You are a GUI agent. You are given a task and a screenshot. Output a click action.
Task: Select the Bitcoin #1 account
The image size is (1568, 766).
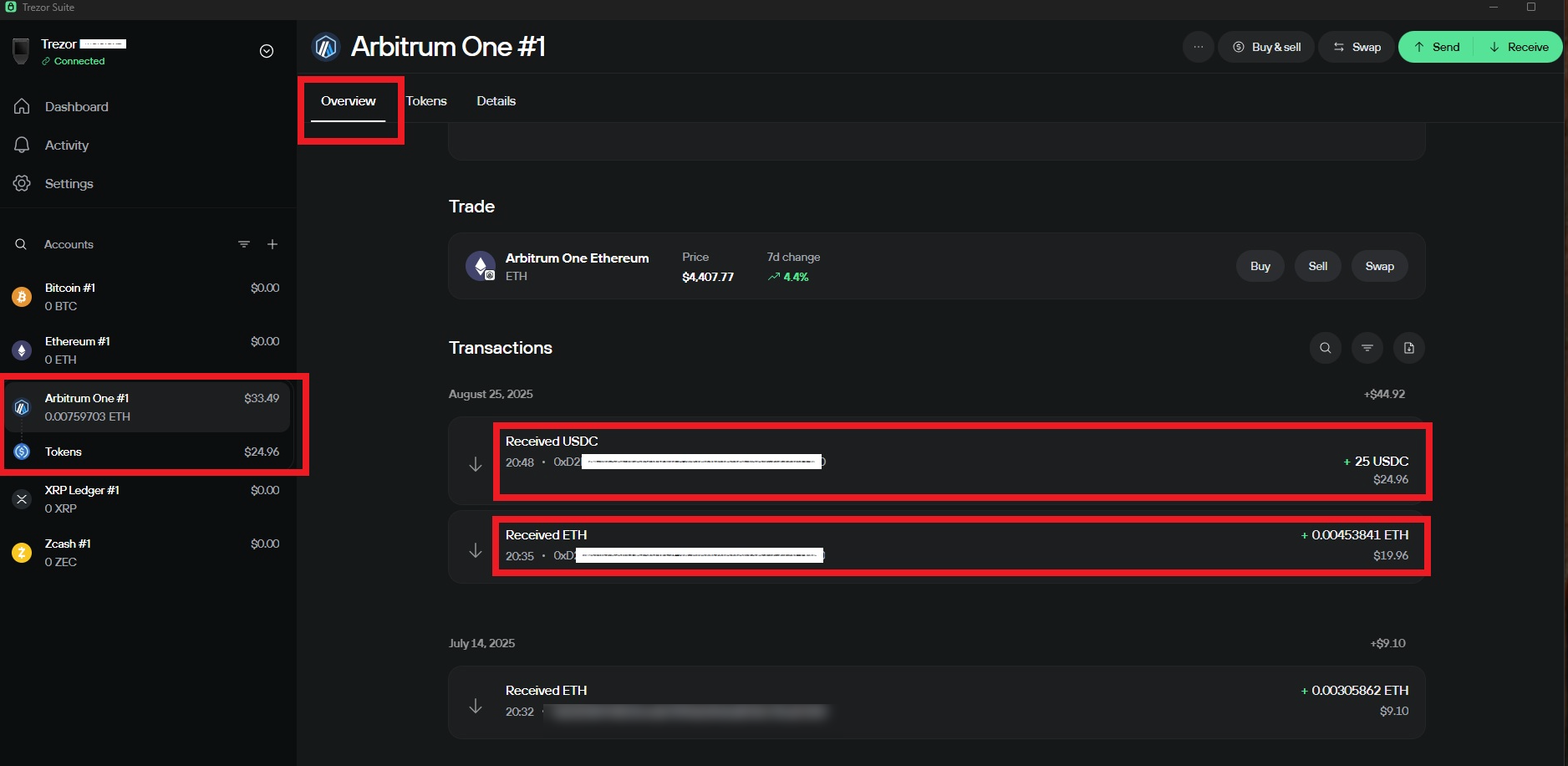pyautogui.click(x=148, y=297)
